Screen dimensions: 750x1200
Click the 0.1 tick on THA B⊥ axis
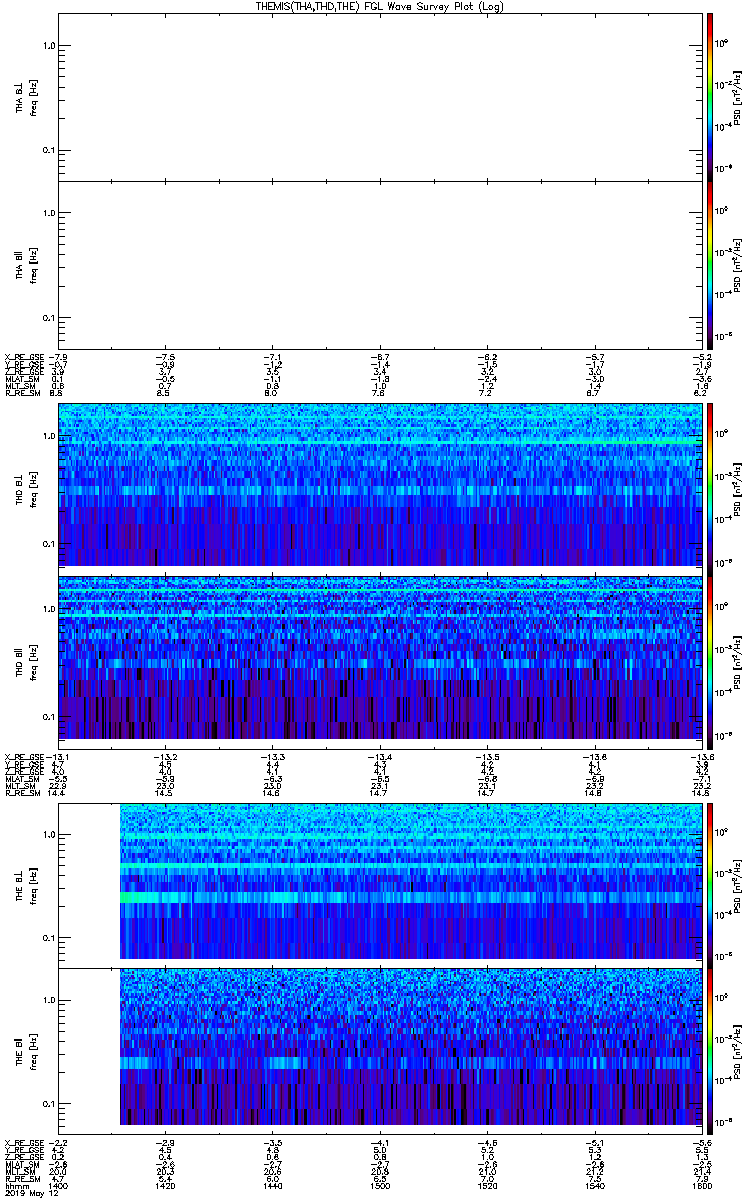49,151
